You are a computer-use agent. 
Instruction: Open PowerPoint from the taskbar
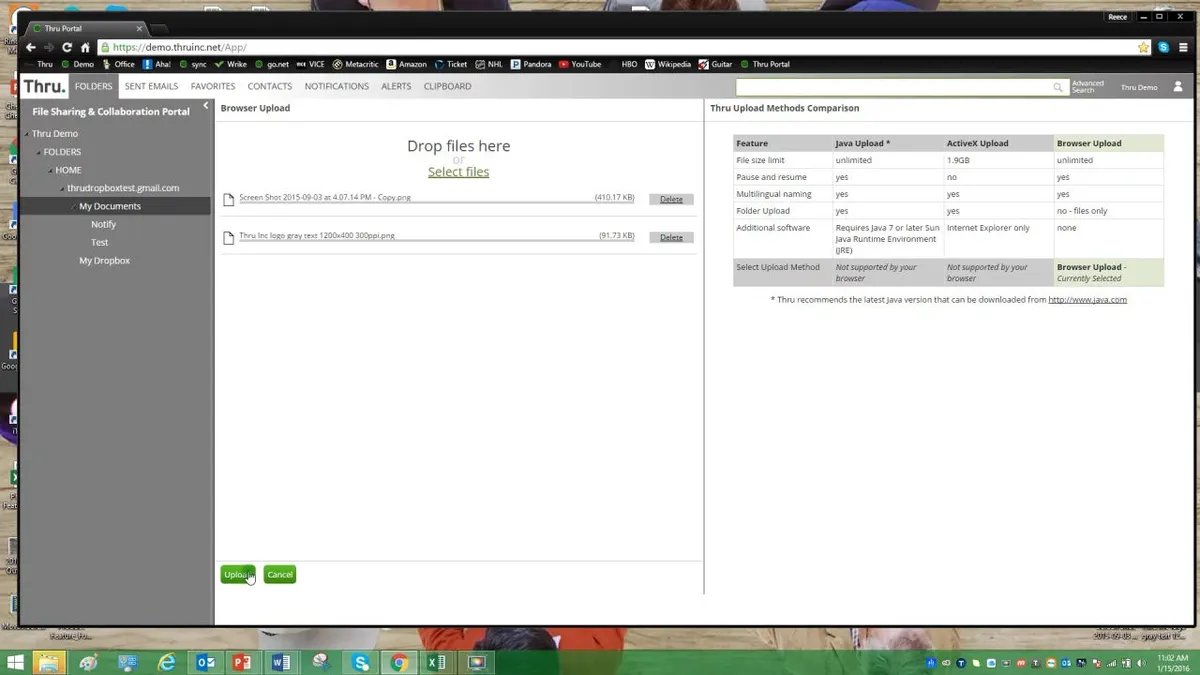(x=241, y=662)
